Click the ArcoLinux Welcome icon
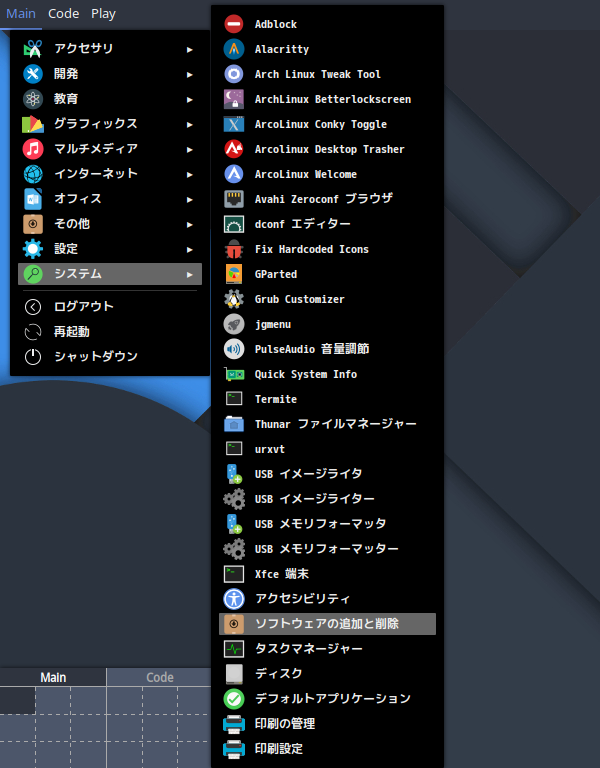Viewport: 600px width, 768px height. [x=234, y=174]
